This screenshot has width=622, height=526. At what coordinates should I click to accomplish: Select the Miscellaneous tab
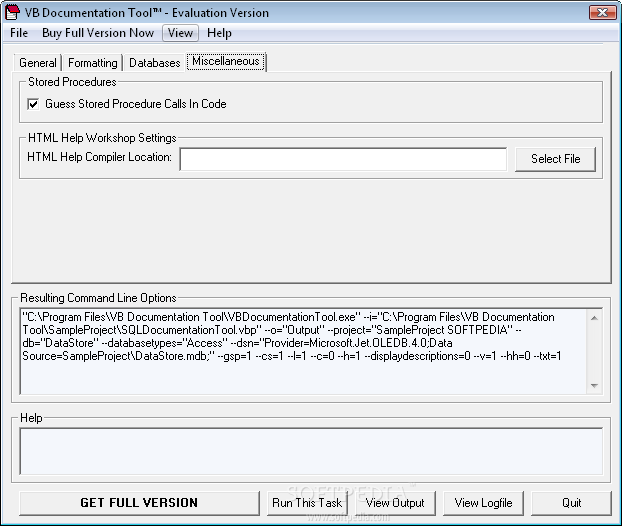coord(226,61)
